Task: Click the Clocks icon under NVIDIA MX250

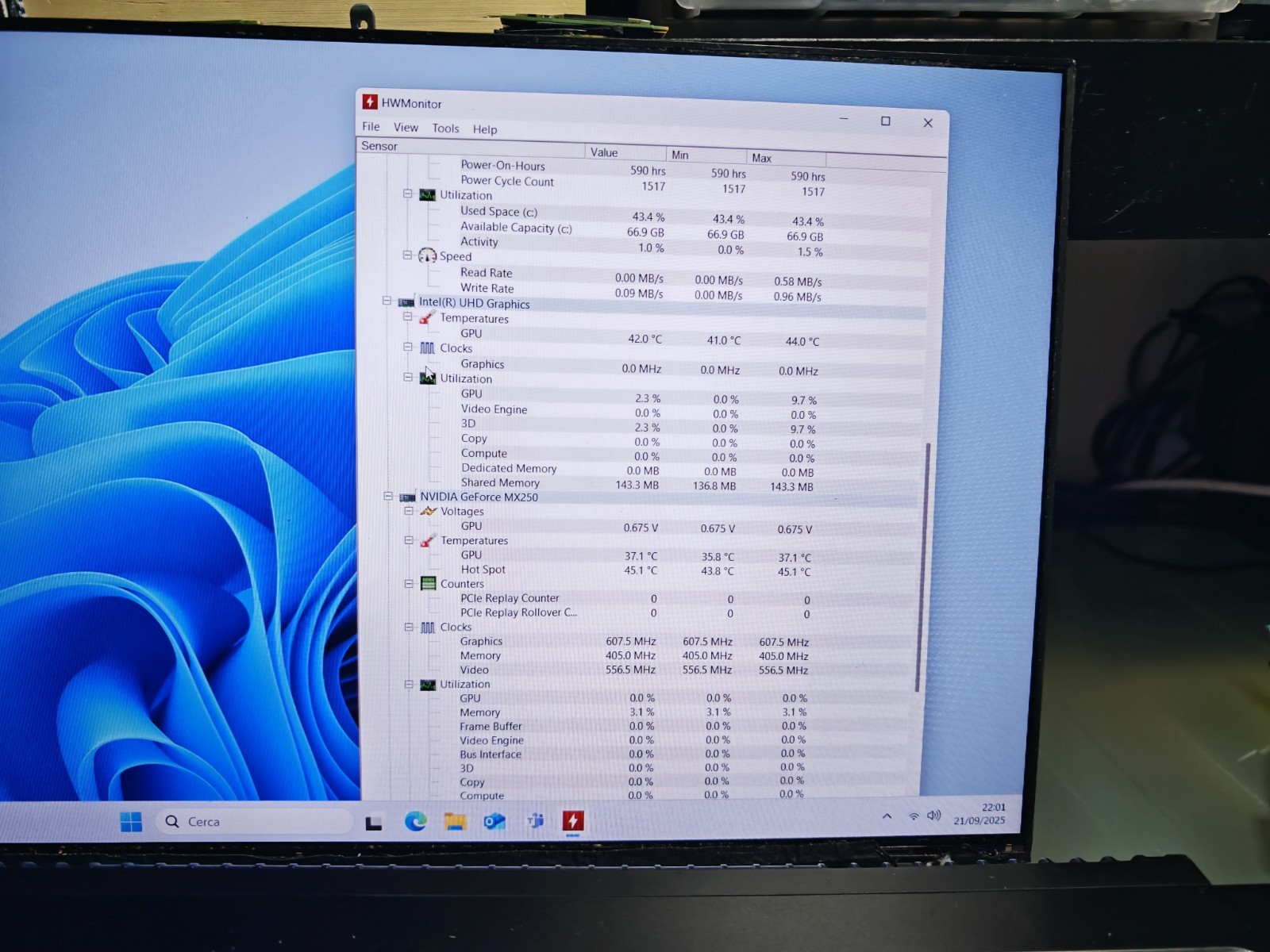Action: 428,628
